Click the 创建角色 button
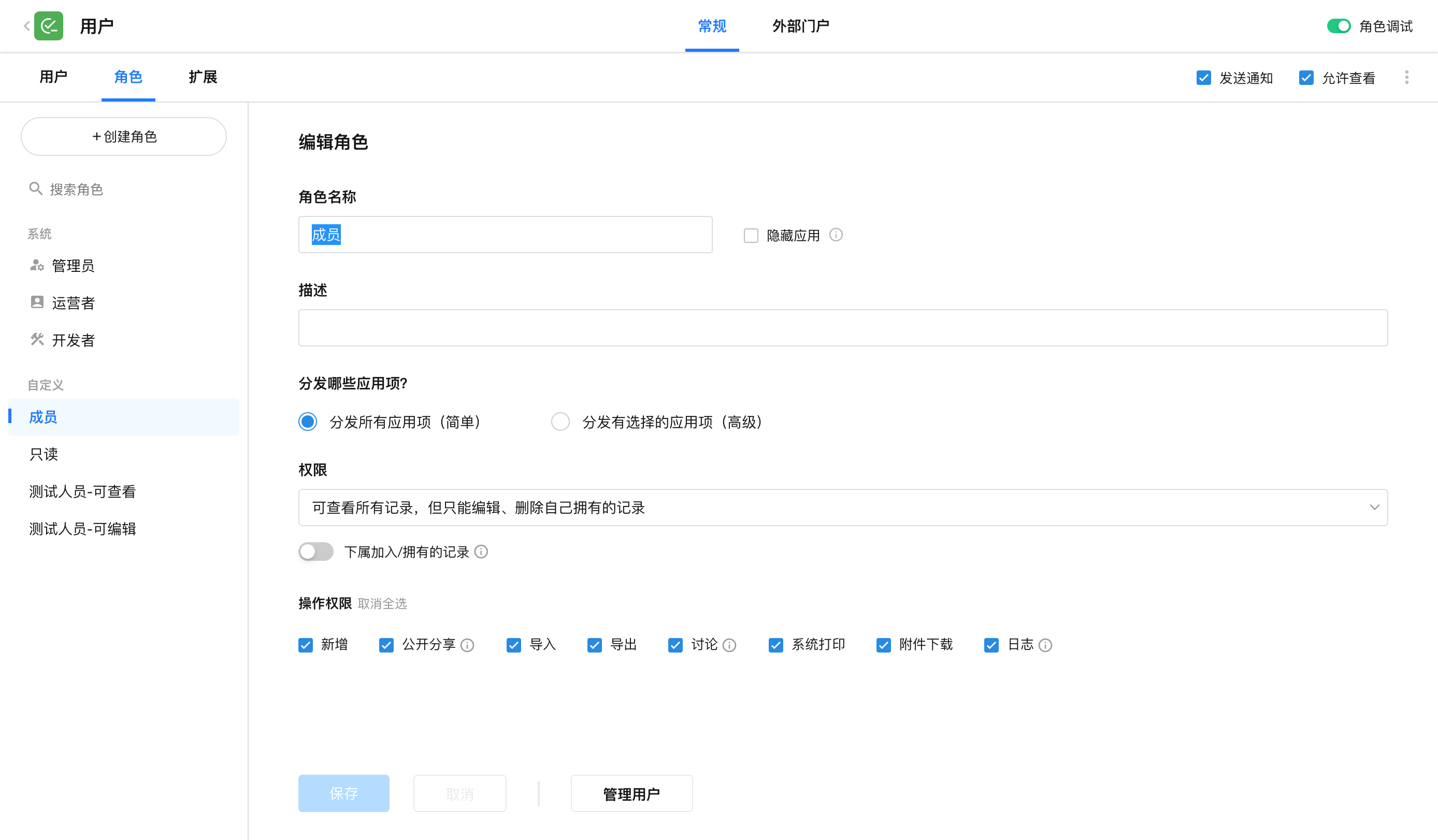Viewport: 1438px width, 840px height. click(x=124, y=136)
